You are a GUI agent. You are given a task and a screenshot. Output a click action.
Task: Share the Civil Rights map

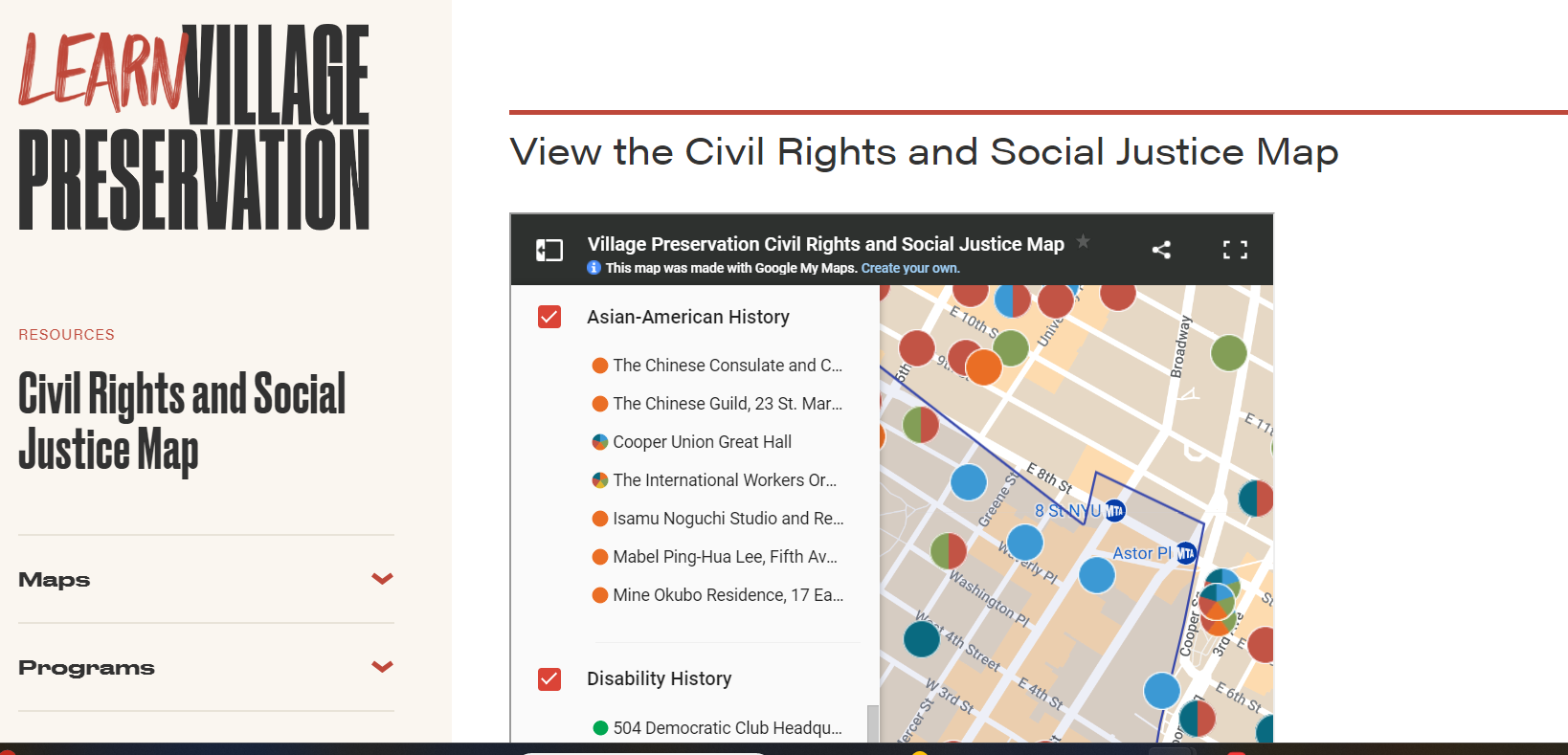1161,250
